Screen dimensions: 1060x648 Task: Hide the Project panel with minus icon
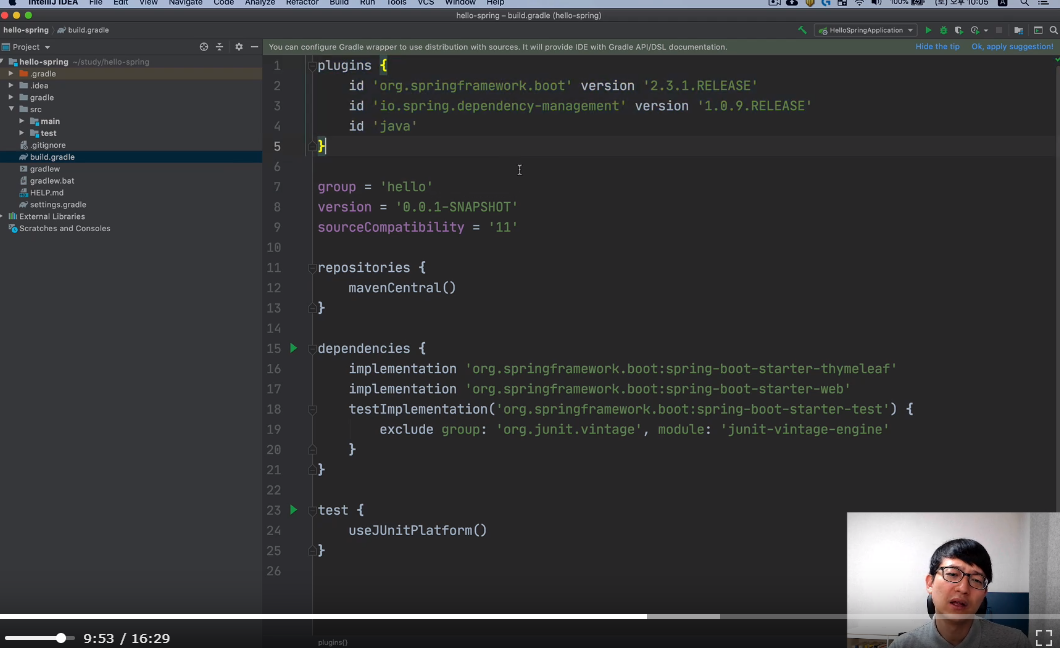pos(254,47)
